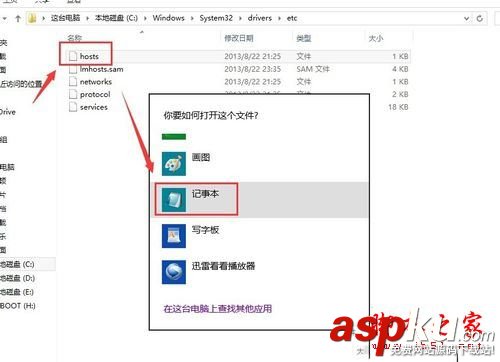
Task: Sort by 类型 column header
Action: pyautogui.click(x=303, y=38)
